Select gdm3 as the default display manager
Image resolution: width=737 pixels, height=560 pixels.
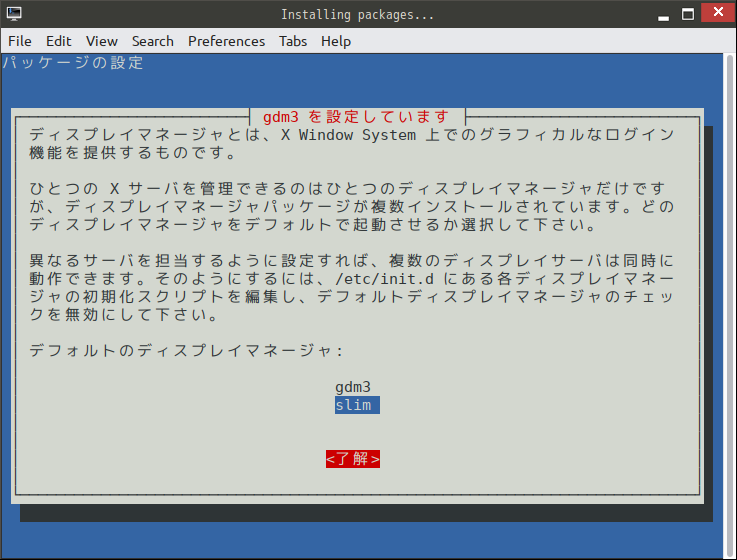point(353,387)
